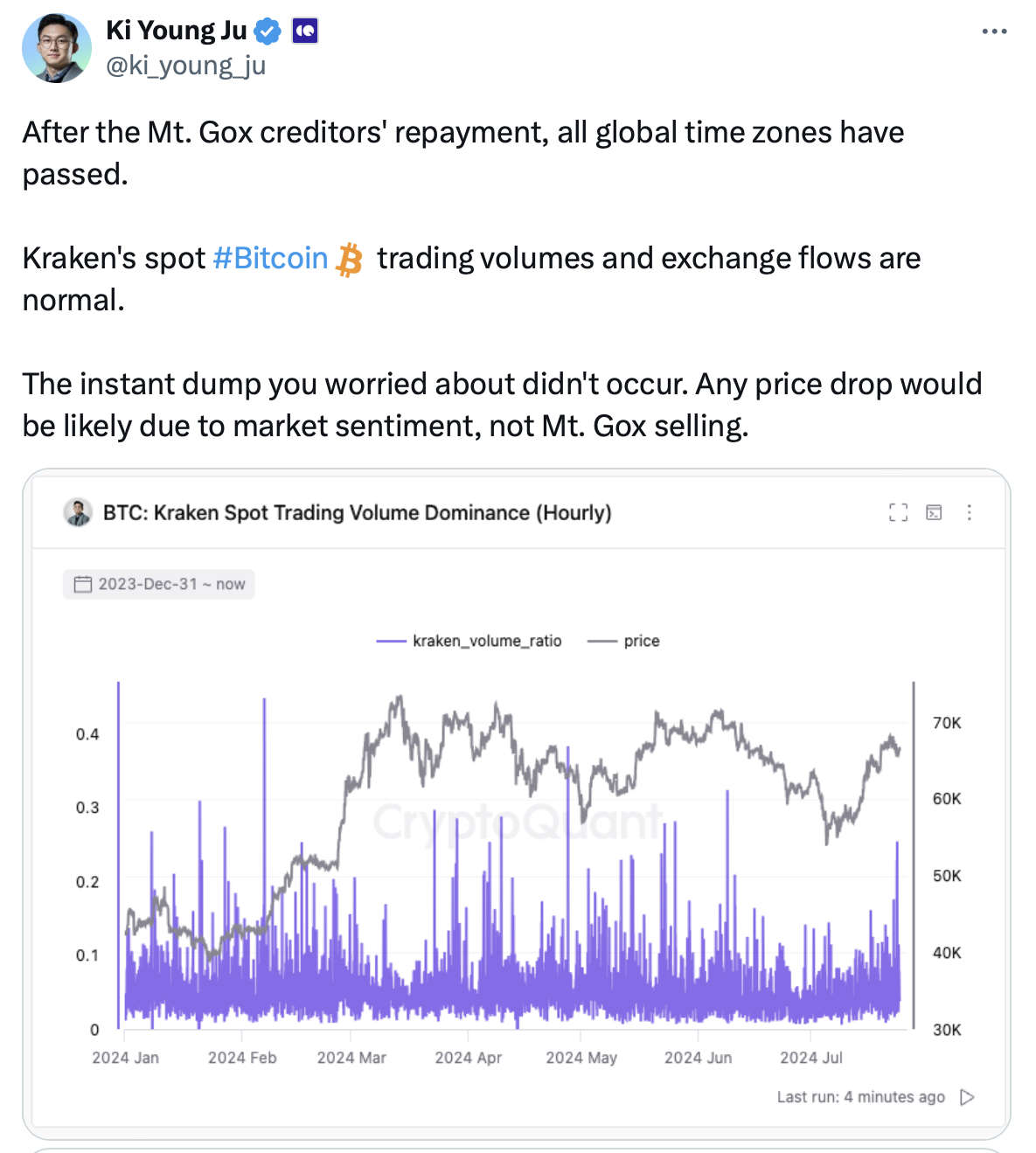Open the #Bitcoin hashtag link
Viewport: 1036px width, 1153px height.
[x=270, y=258]
